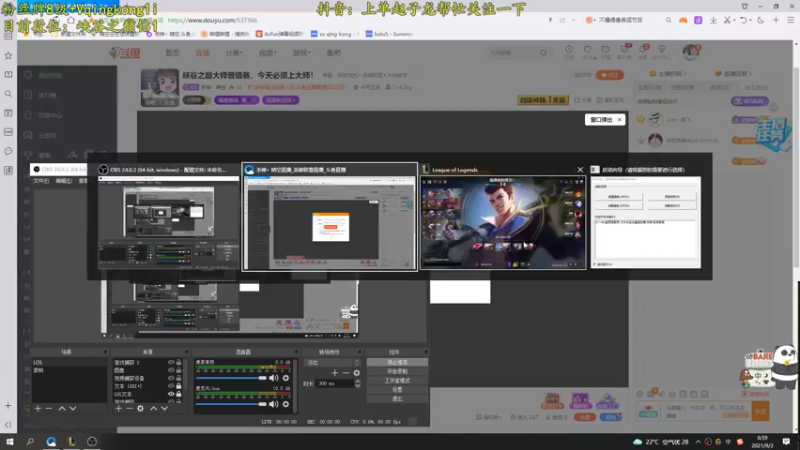This screenshot has height=450, width=800.
Task: Click 工作室模式 button in OBS controls
Action: (x=397, y=381)
